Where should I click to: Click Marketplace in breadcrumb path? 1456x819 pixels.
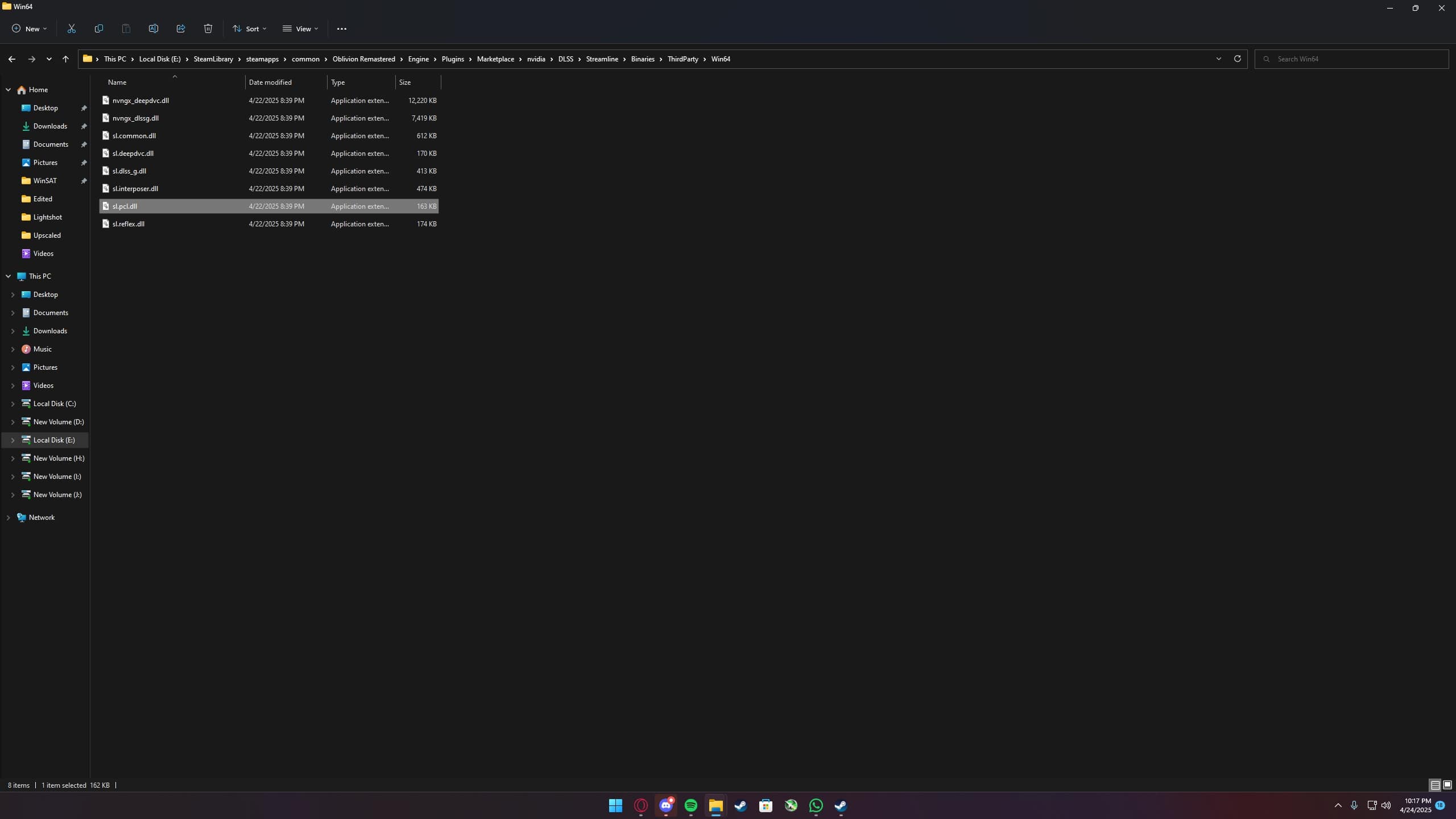(495, 59)
